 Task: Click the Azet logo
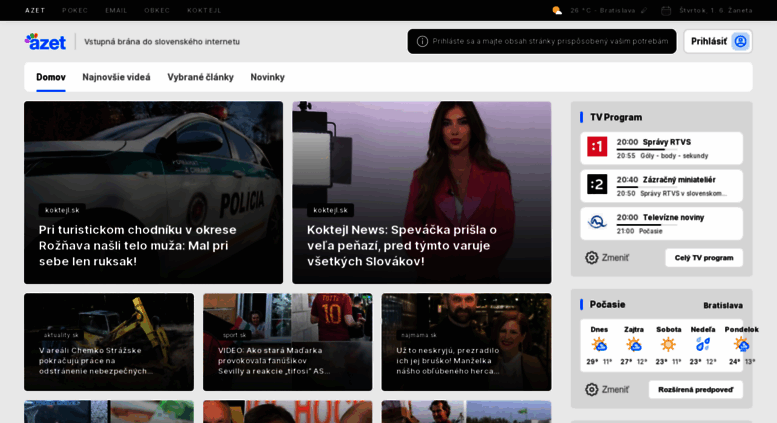click(45, 42)
